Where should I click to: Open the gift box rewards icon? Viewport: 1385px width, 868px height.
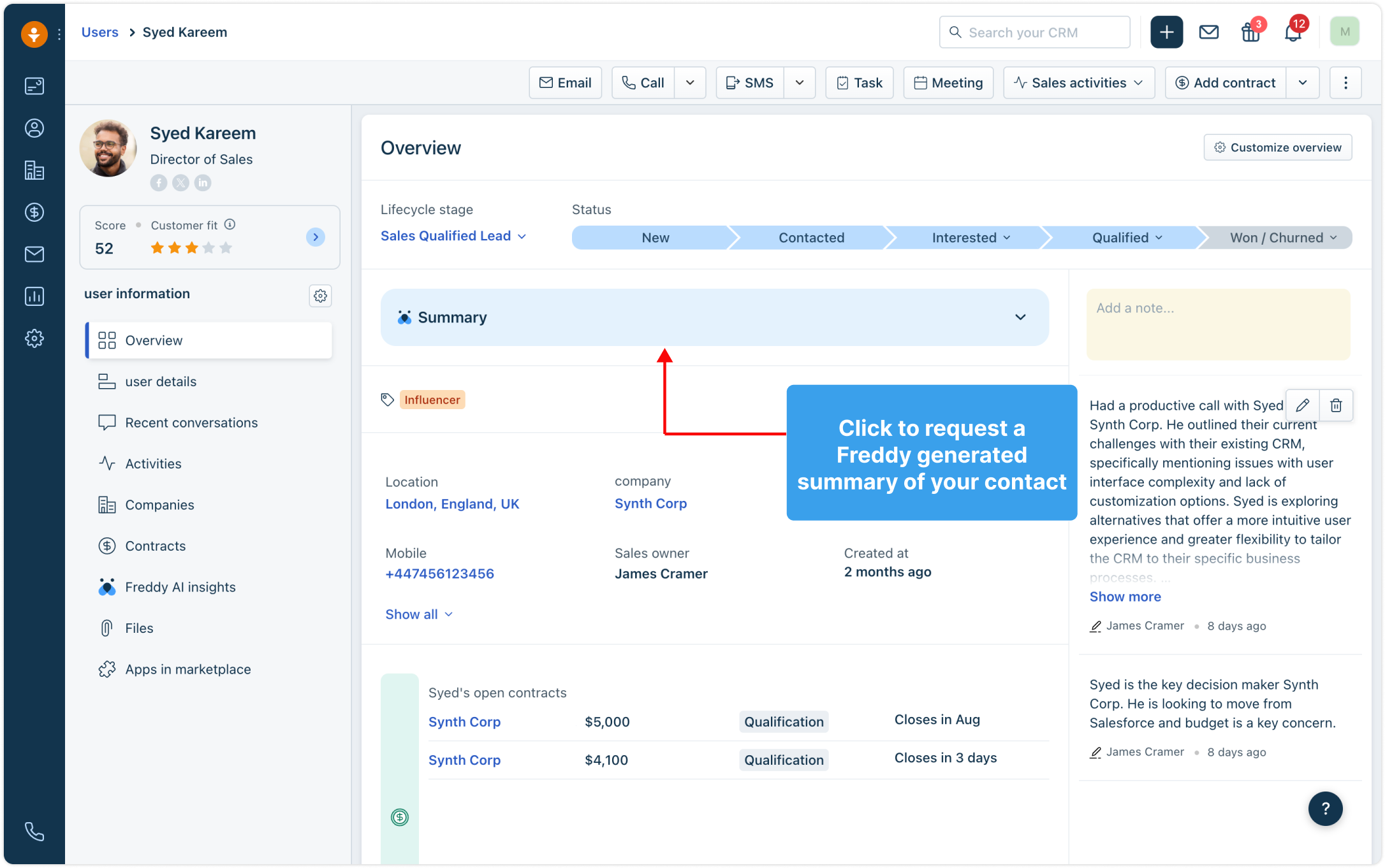tap(1250, 33)
